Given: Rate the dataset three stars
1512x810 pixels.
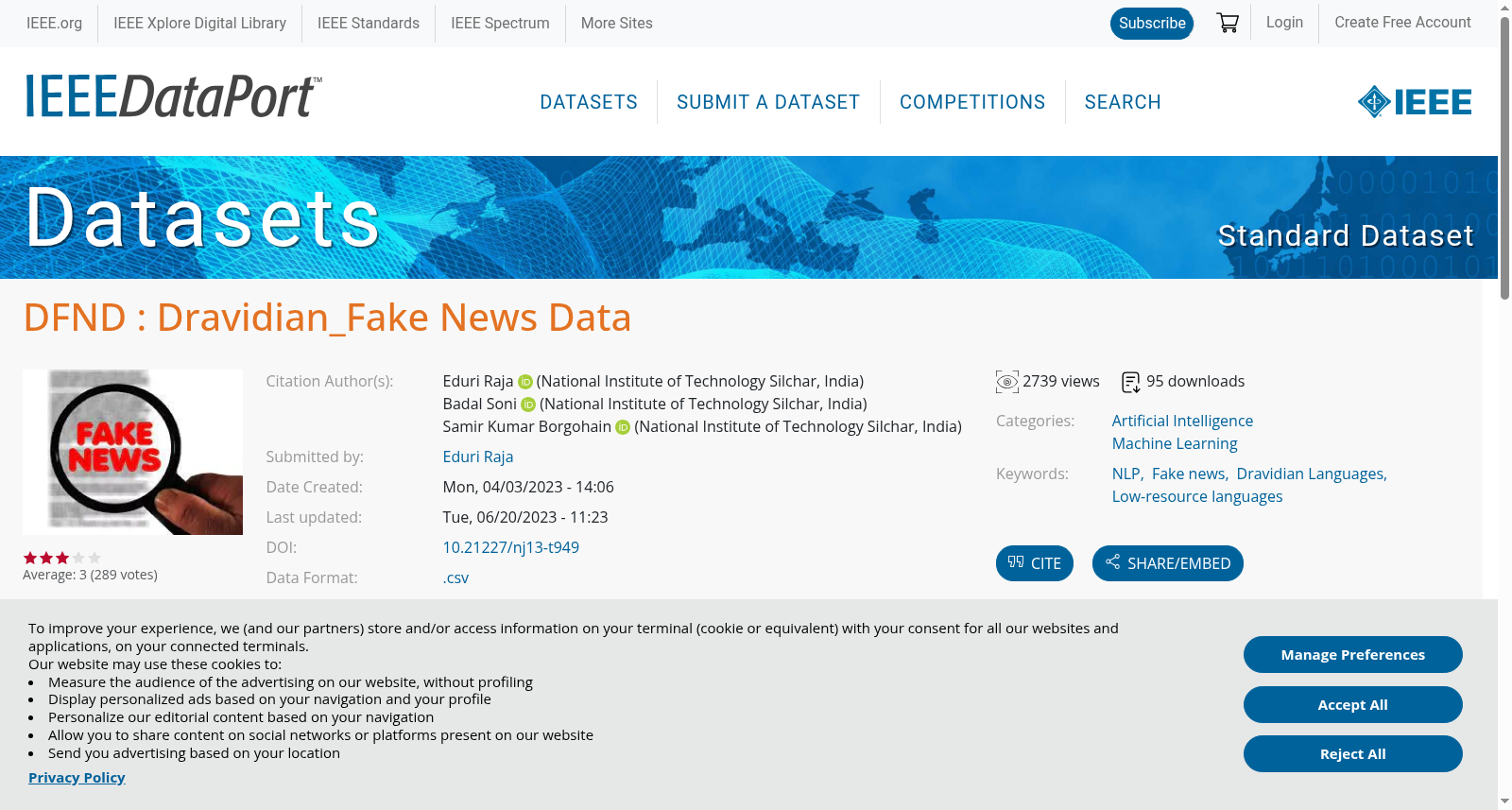Looking at the screenshot, I should tap(62, 558).
